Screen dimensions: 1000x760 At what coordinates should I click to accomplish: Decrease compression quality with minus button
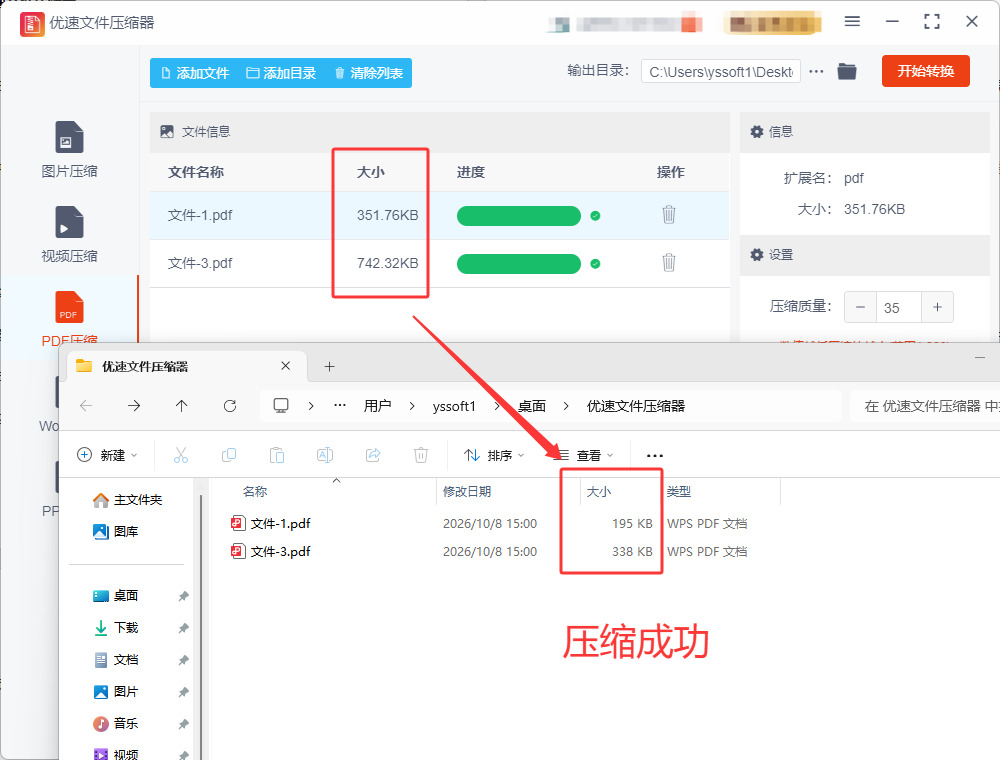(860, 307)
